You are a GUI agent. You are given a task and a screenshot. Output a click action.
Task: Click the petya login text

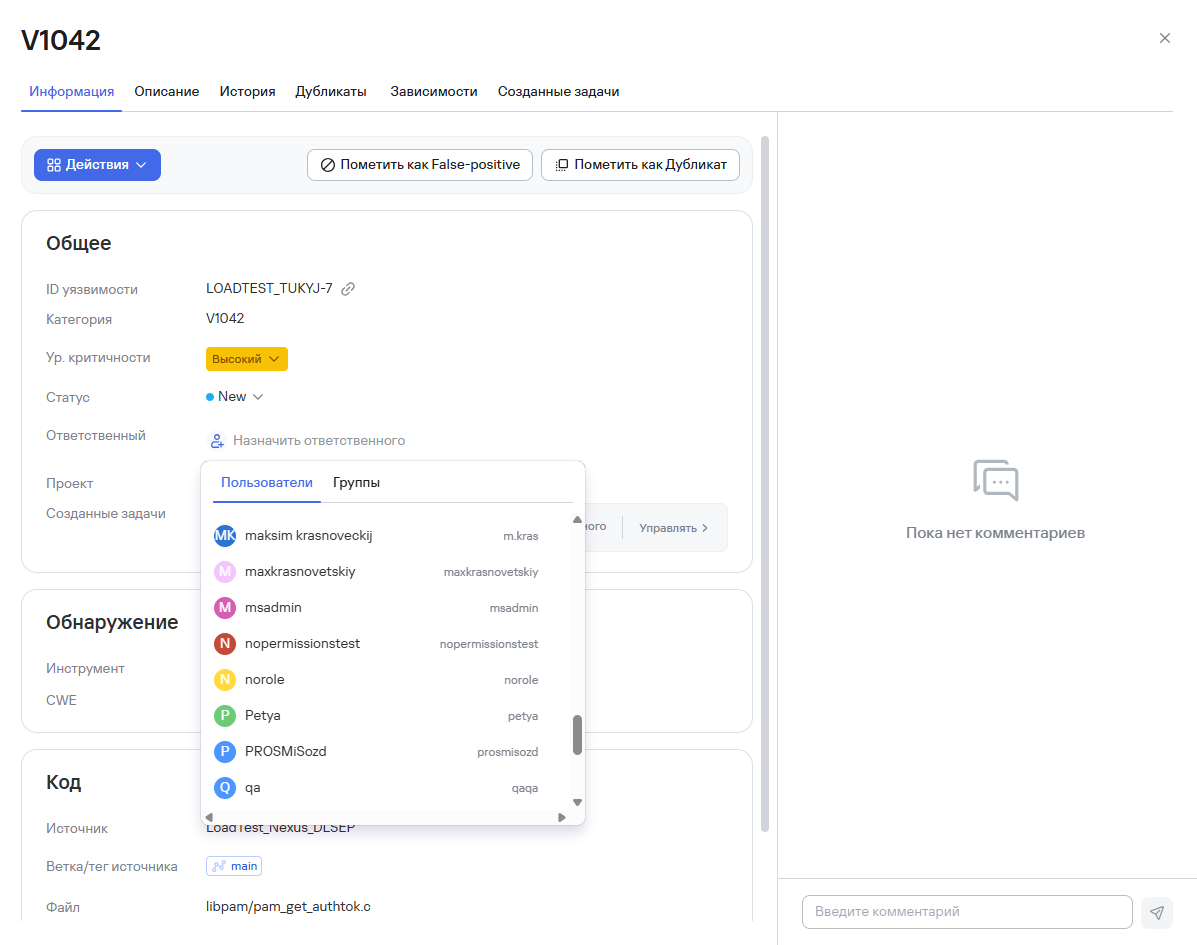click(523, 717)
